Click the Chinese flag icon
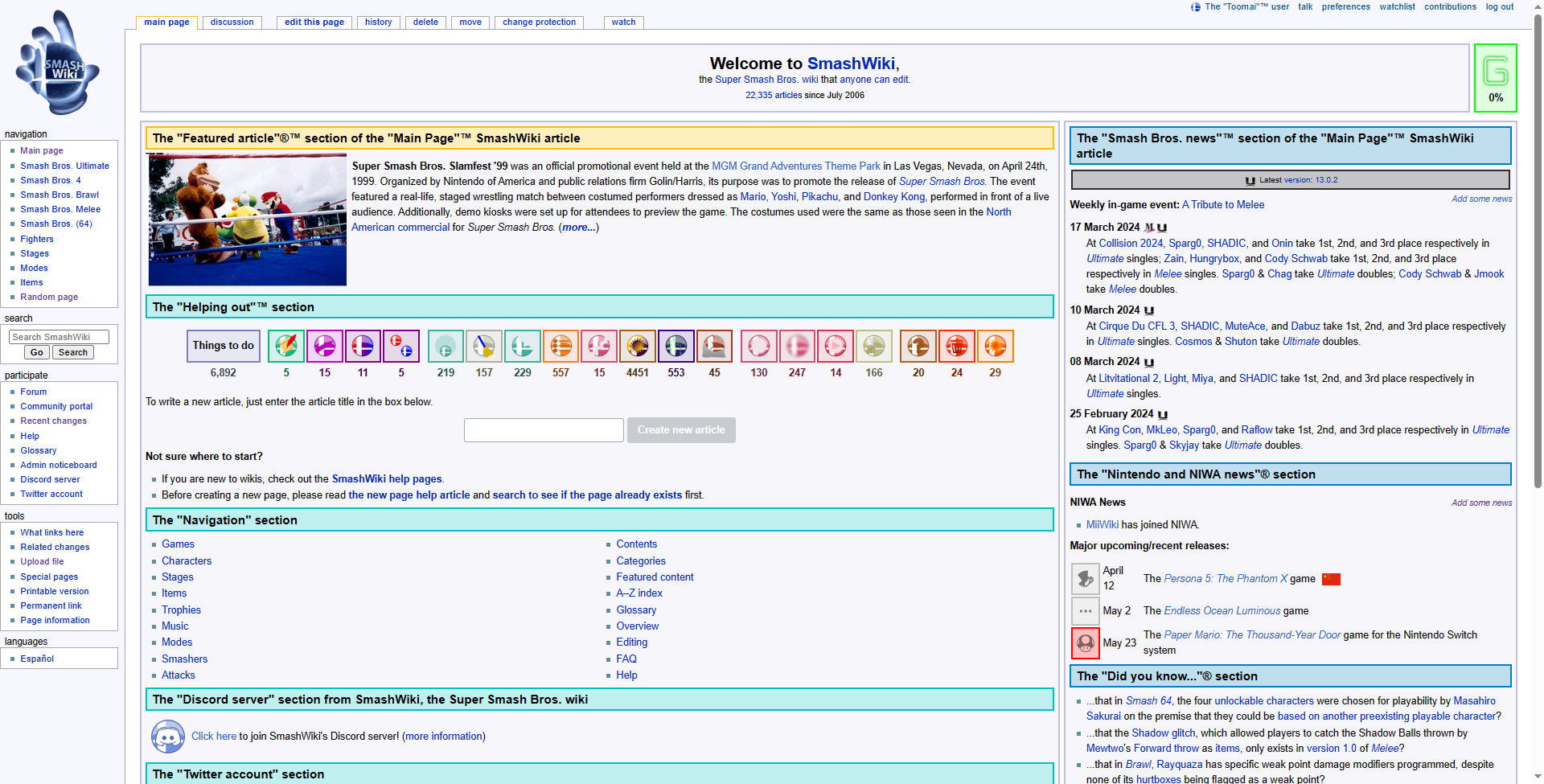1544x784 pixels. 1331,579
